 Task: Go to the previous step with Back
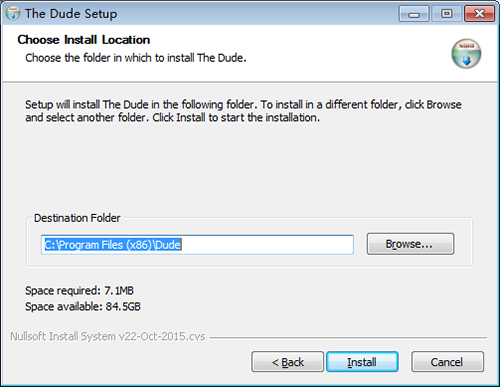tap(287, 362)
